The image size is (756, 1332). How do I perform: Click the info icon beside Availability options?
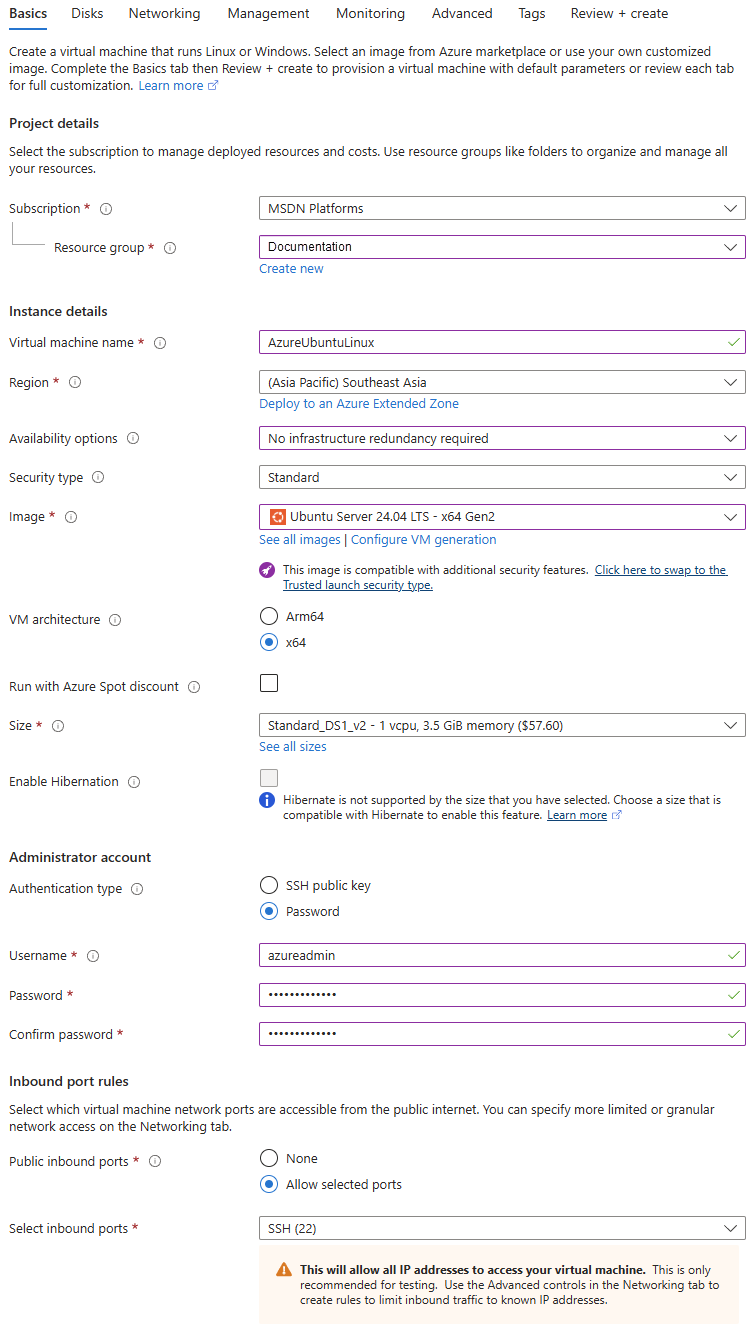133,439
